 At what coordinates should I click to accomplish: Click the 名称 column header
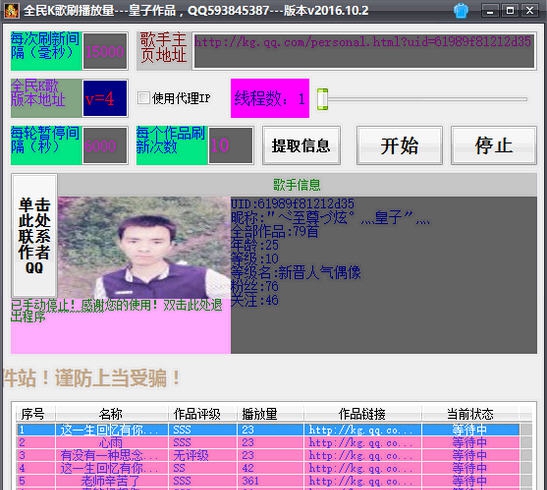(111, 414)
